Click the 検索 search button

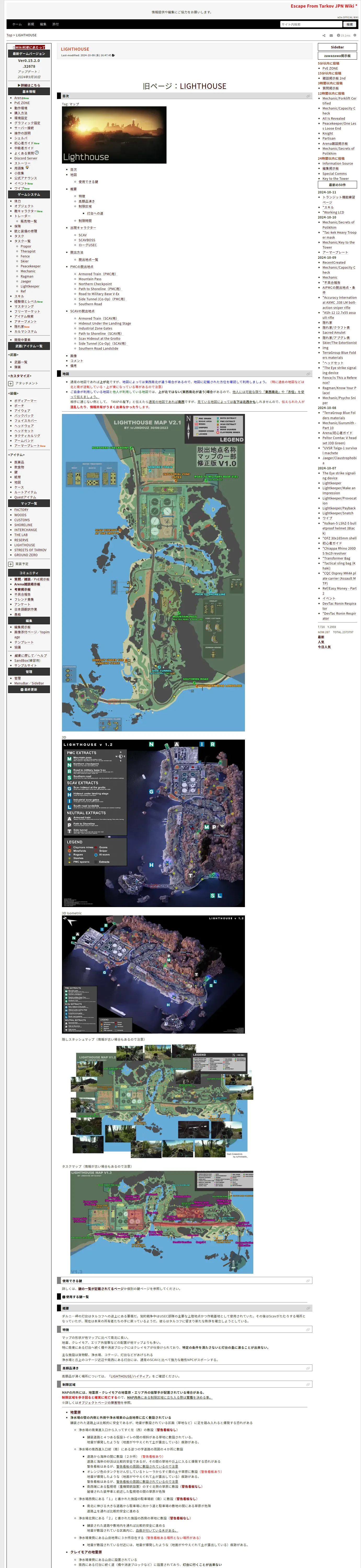349,24
